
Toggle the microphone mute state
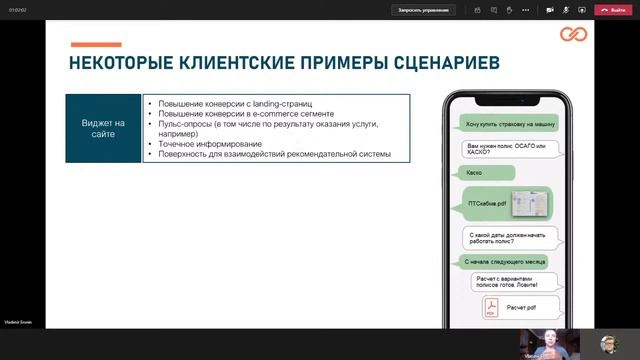566,10
